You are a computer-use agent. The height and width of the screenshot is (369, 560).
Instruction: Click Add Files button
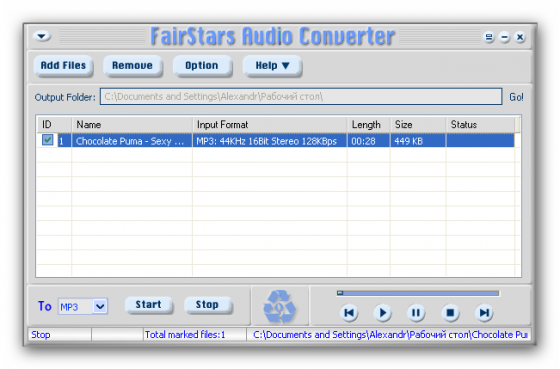(63, 66)
